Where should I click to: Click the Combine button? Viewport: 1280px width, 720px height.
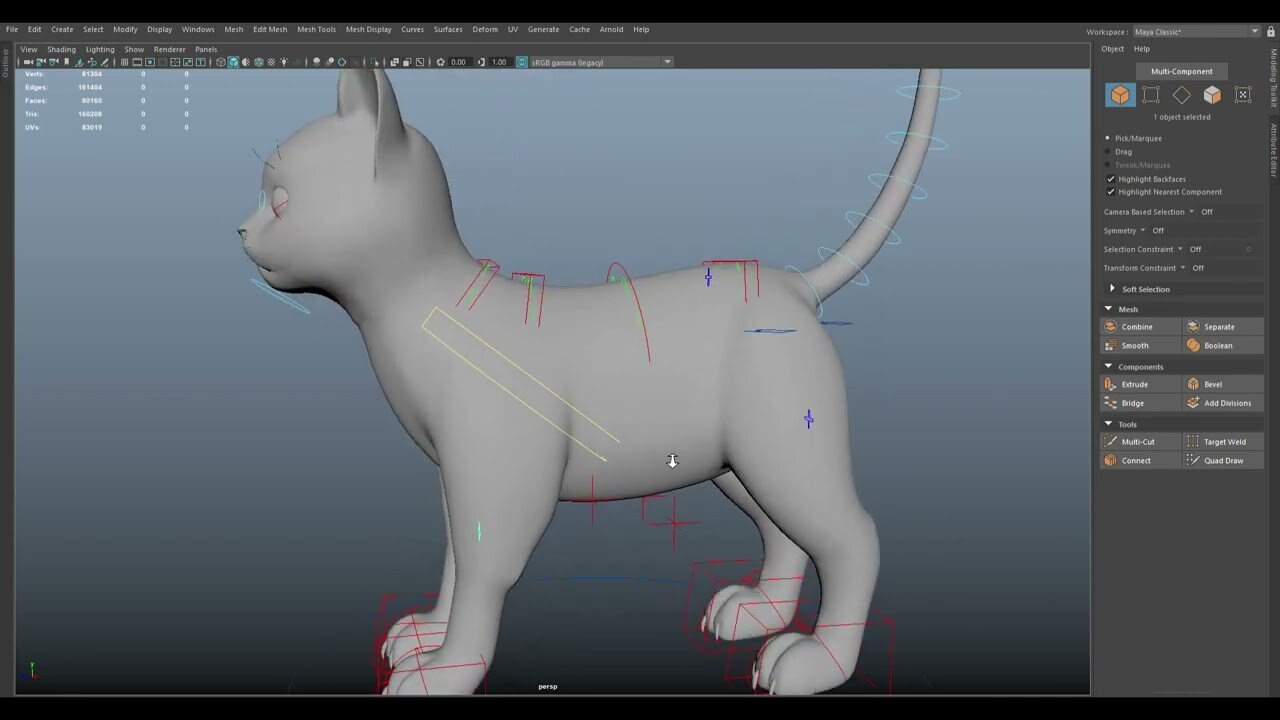pos(1139,326)
